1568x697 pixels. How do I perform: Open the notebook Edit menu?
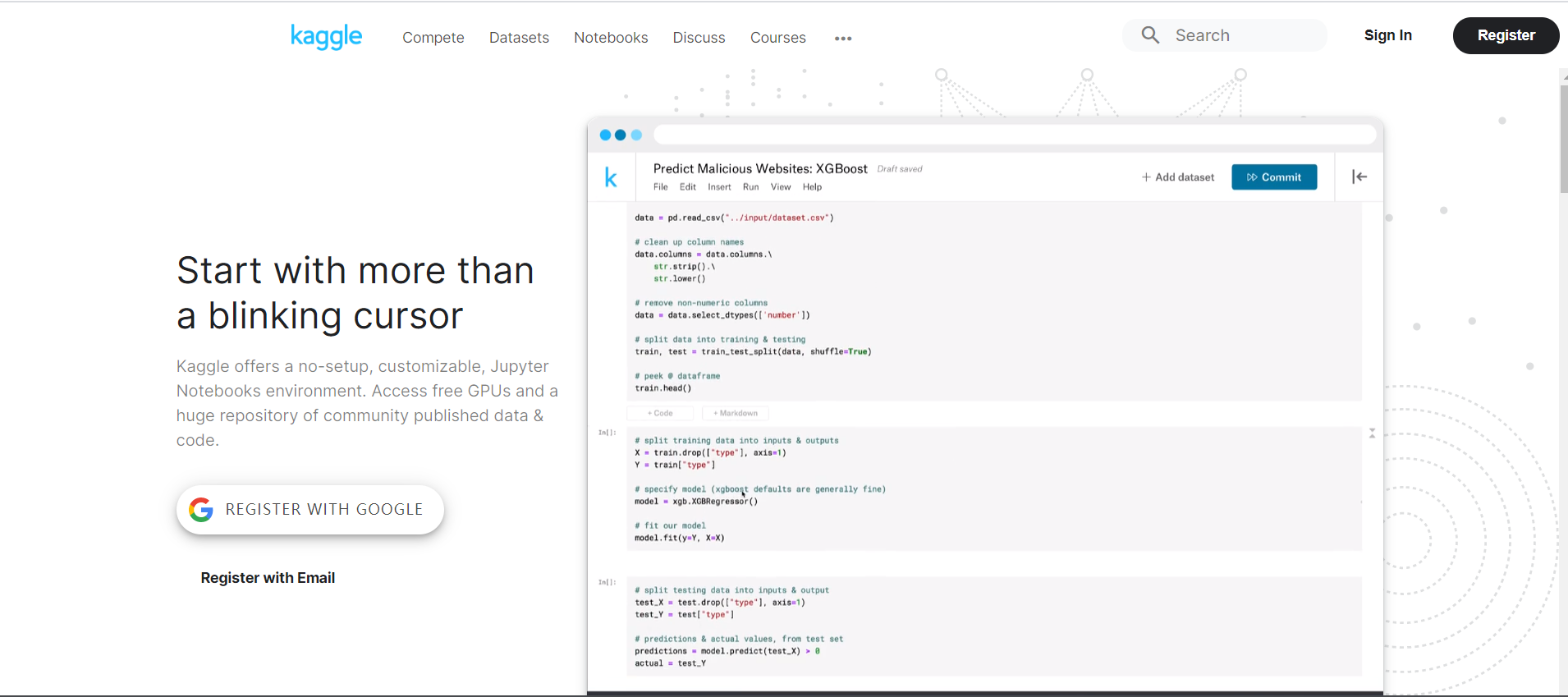(x=688, y=187)
